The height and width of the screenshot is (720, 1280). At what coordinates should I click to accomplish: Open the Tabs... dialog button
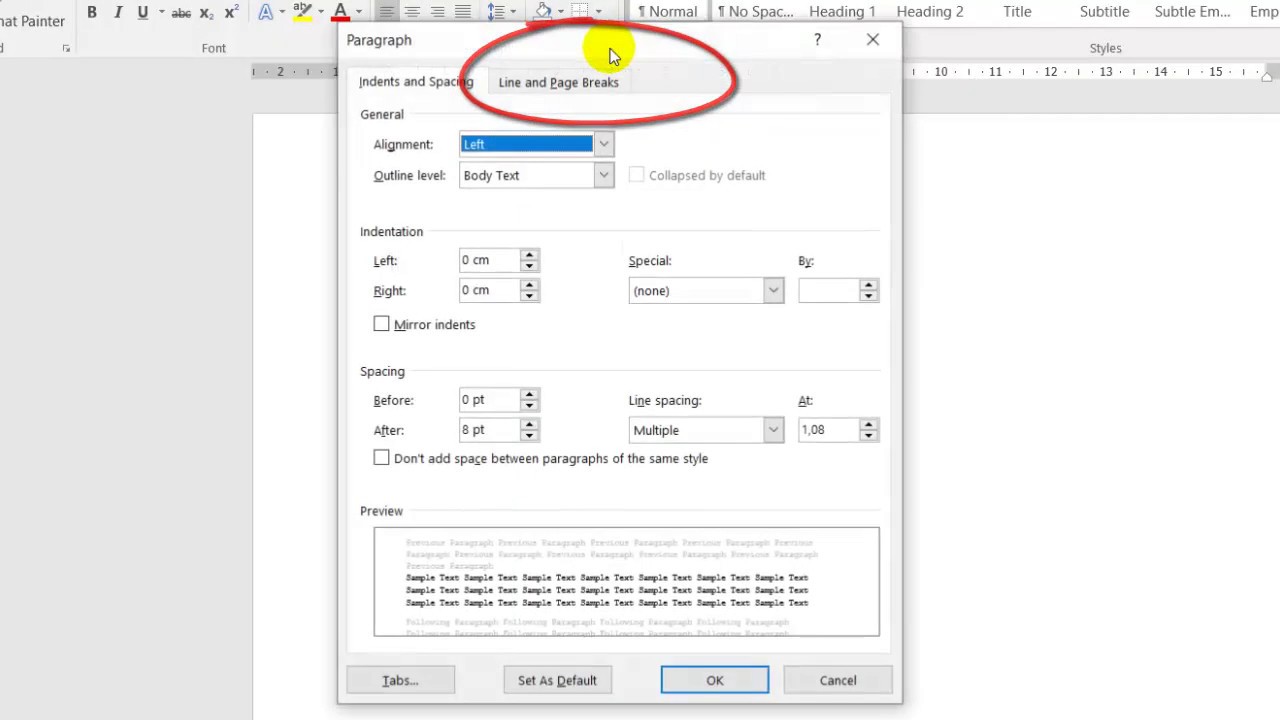click(x=401, y=680)
